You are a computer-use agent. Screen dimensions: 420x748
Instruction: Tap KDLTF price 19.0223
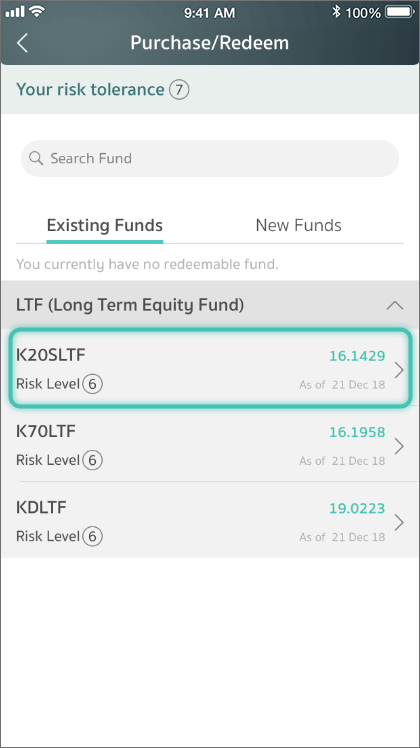357,508
